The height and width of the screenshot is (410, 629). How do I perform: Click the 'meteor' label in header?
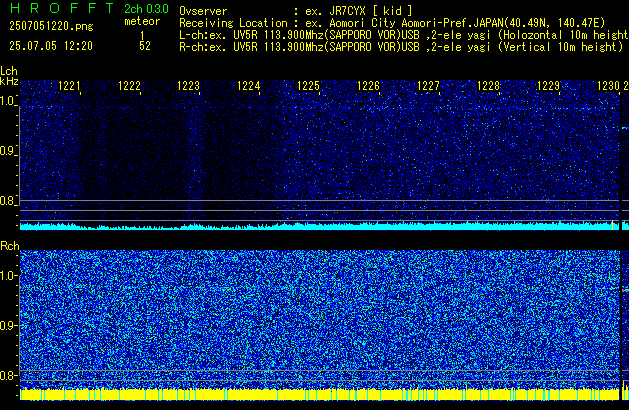[142, 21]
